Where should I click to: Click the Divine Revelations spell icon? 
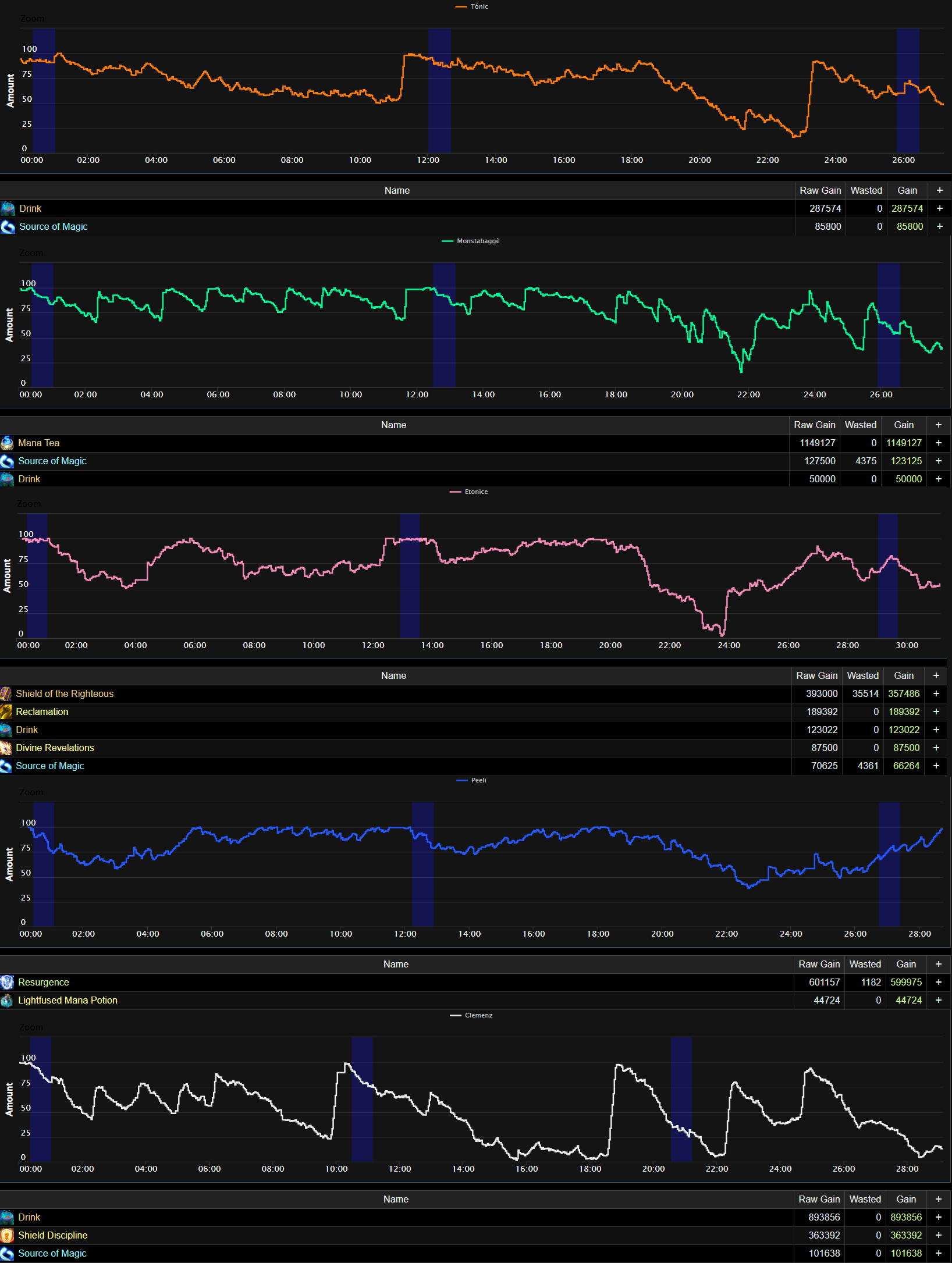pyautogui.click(x=6, y=748)
